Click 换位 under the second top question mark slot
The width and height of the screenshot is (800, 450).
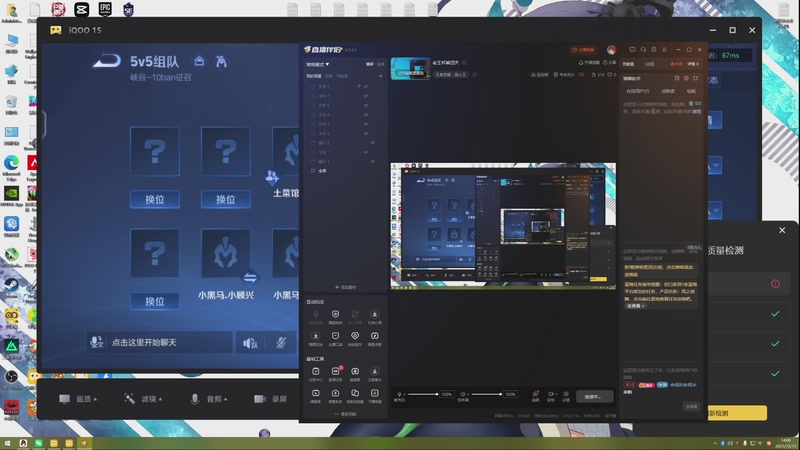[x=226, y=199]
